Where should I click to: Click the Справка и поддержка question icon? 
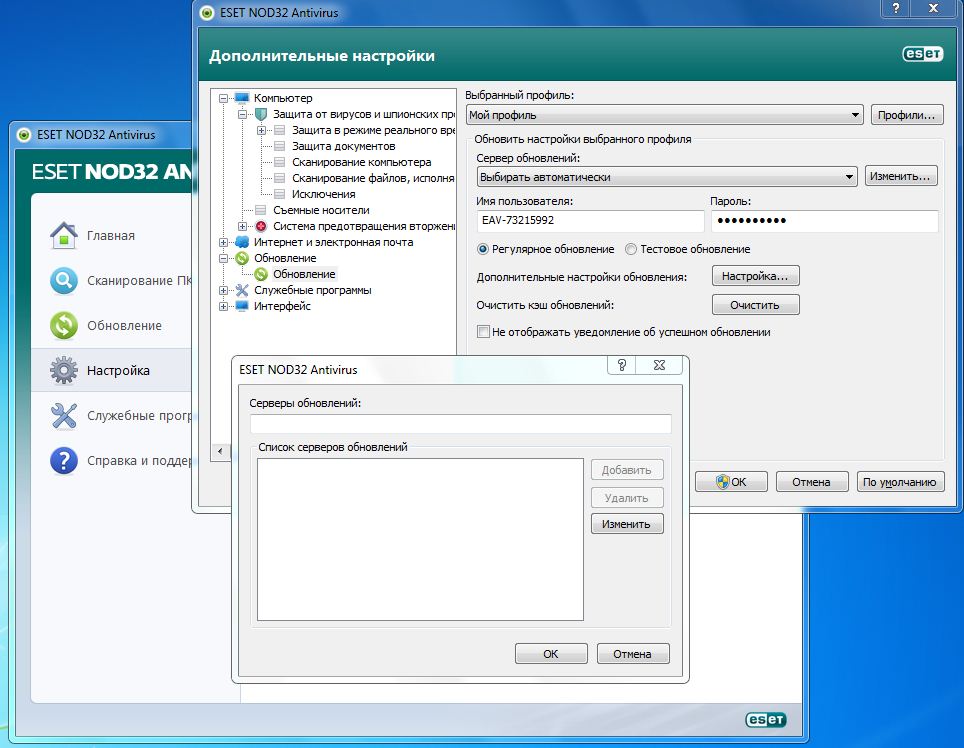coord(64,460)
